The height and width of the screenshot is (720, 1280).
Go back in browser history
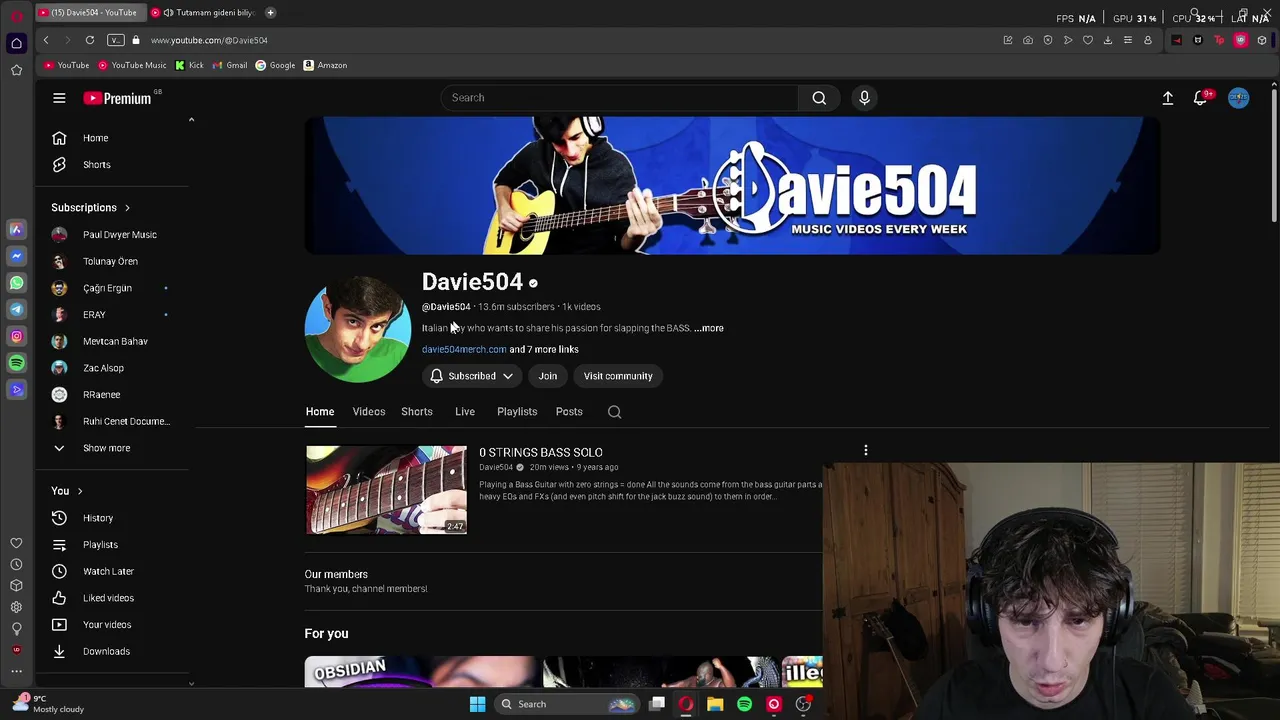tap(46, 40)
